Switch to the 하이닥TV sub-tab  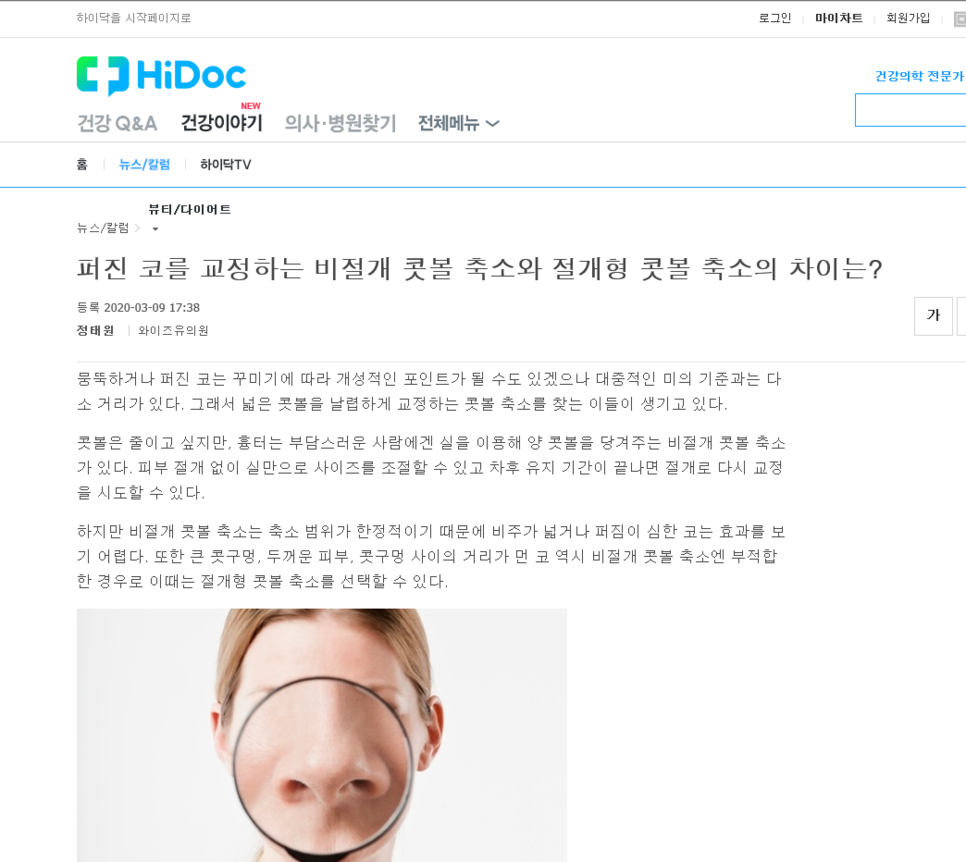tap(225, 165)
